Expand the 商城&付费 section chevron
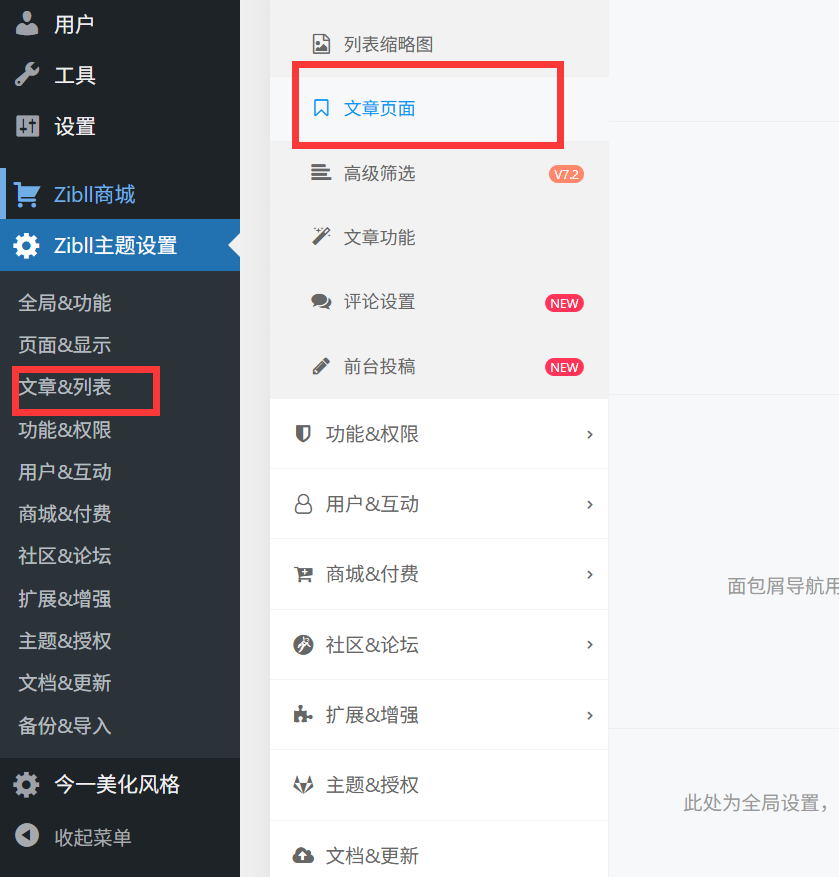The height and width of the screenshot is (877, 839). [590, 574]
